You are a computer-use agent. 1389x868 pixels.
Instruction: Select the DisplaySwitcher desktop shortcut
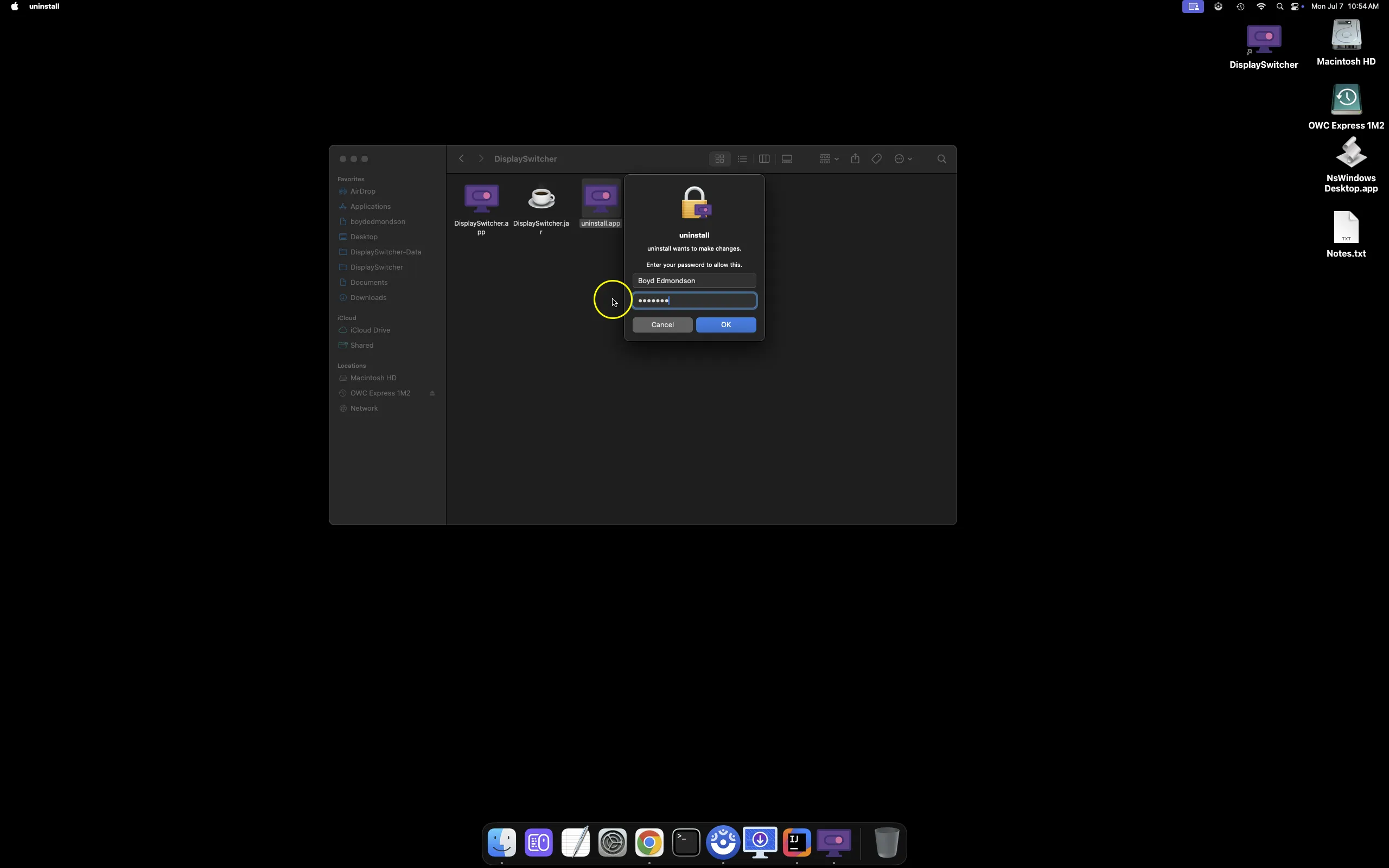(x=1263, y=47)
